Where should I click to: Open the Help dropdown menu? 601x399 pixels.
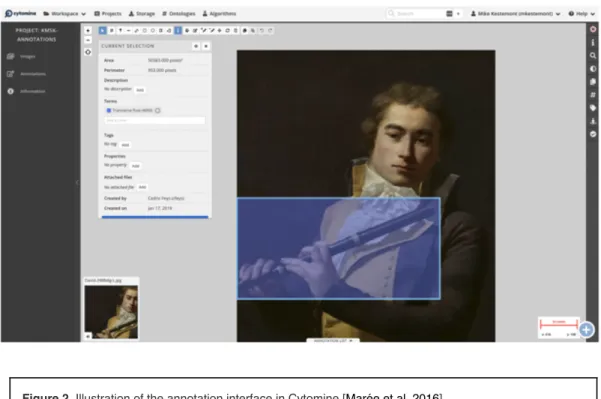(x=581, y=14)
